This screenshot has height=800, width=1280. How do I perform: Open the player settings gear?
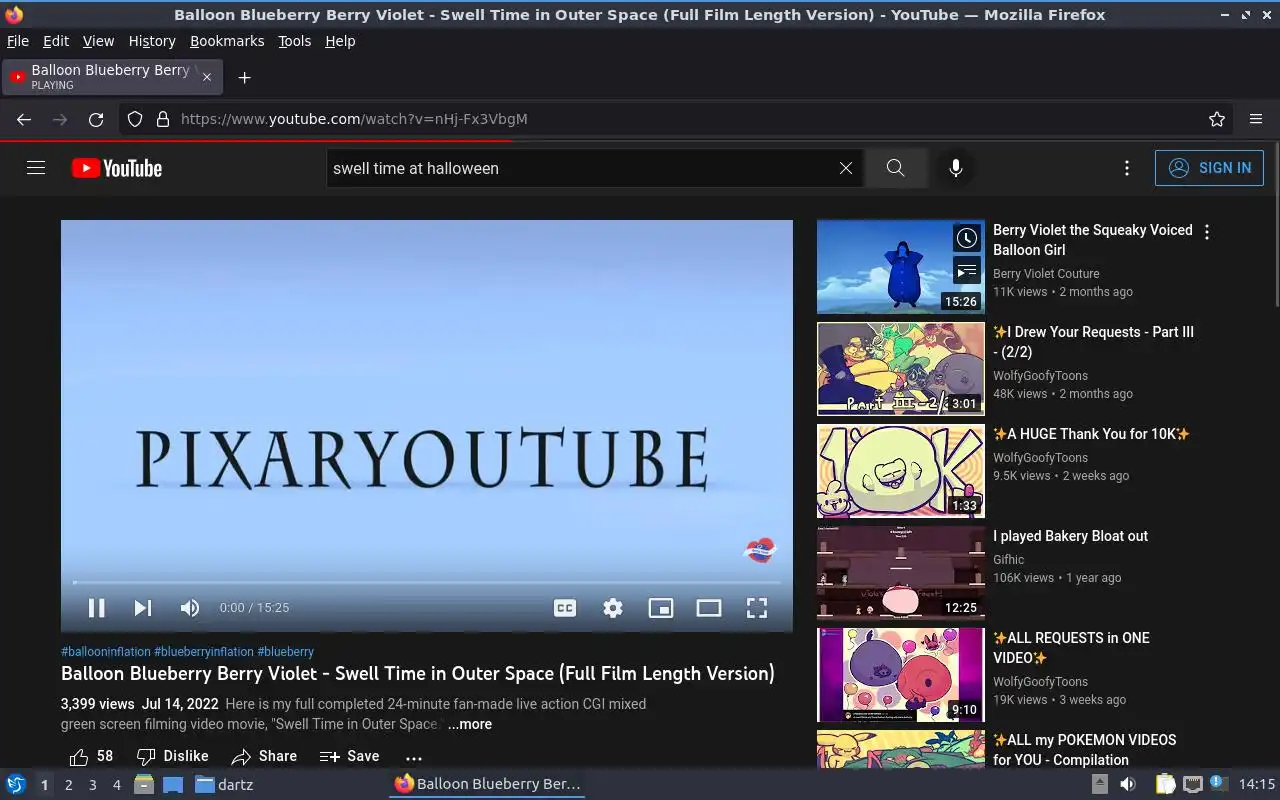click(x=613, y=607)
